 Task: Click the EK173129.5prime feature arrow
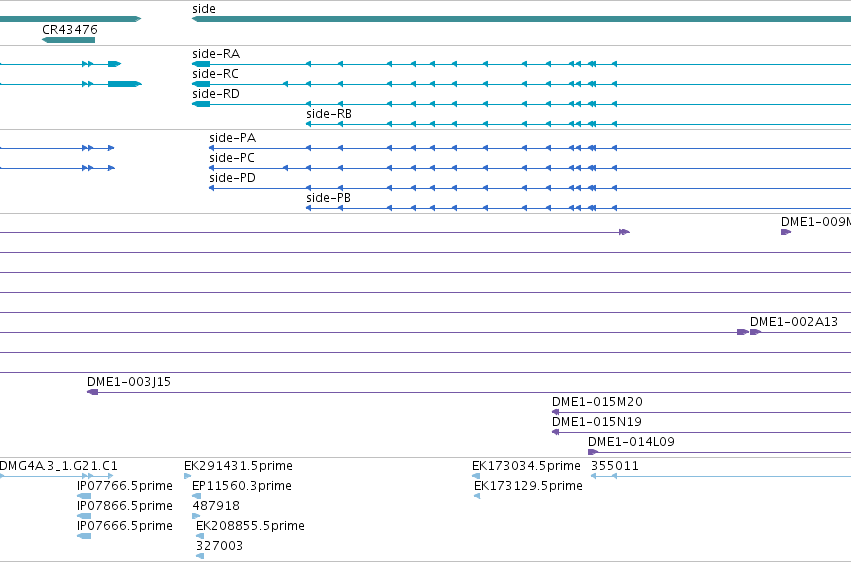pyautogui.click(x=477, y=496)
